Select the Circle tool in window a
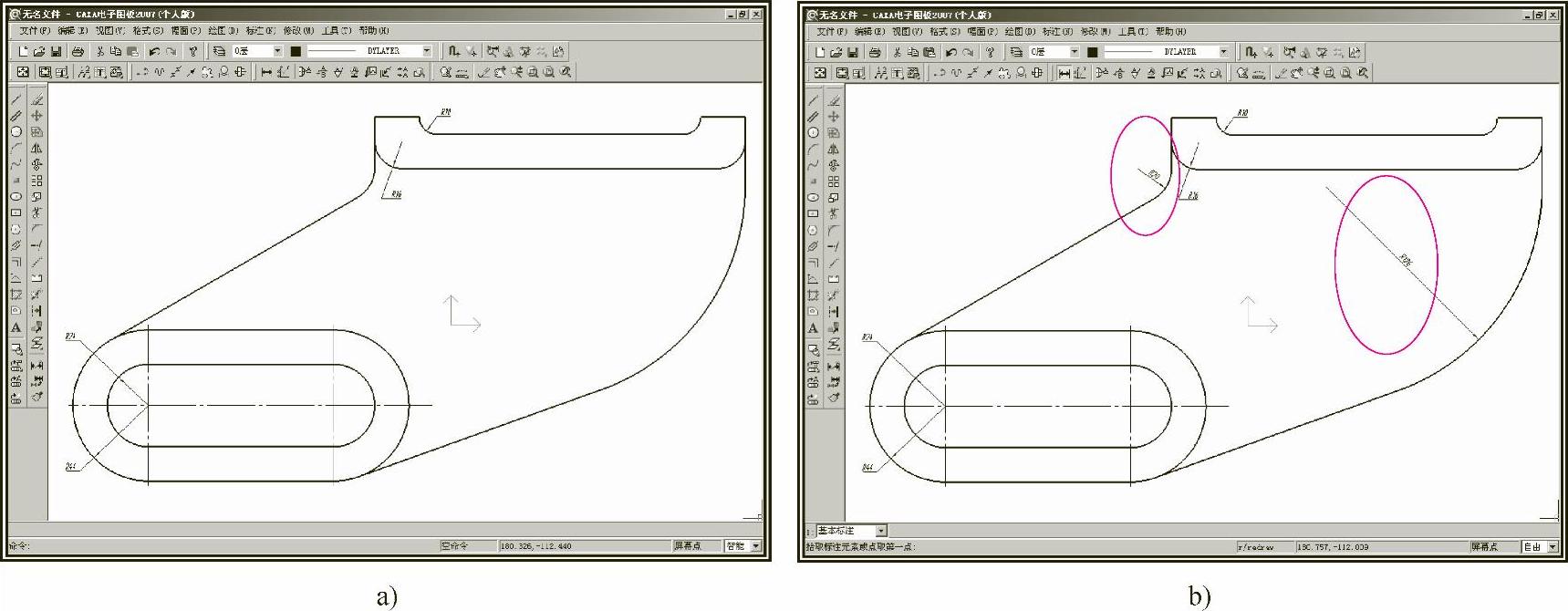This screenshot has height=611, width=1568. (16, 132)
